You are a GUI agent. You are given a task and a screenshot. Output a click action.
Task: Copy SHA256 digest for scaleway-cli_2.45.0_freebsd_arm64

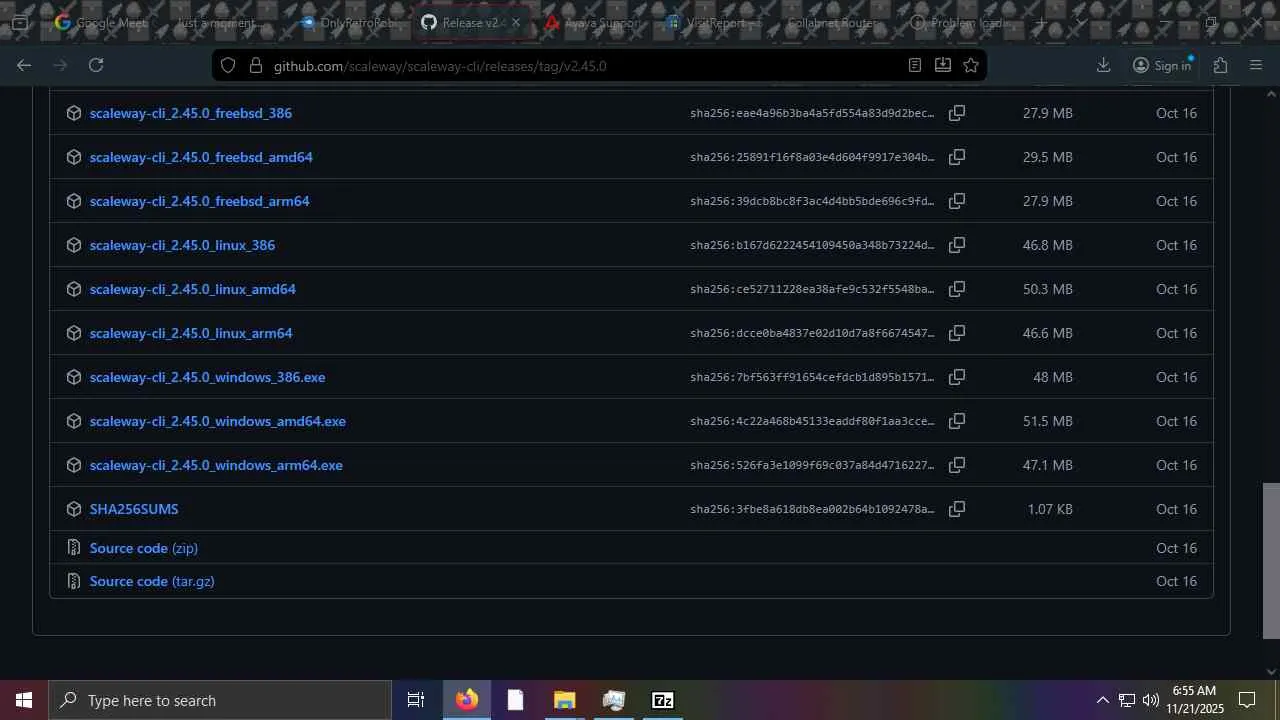tap(957, 201)
